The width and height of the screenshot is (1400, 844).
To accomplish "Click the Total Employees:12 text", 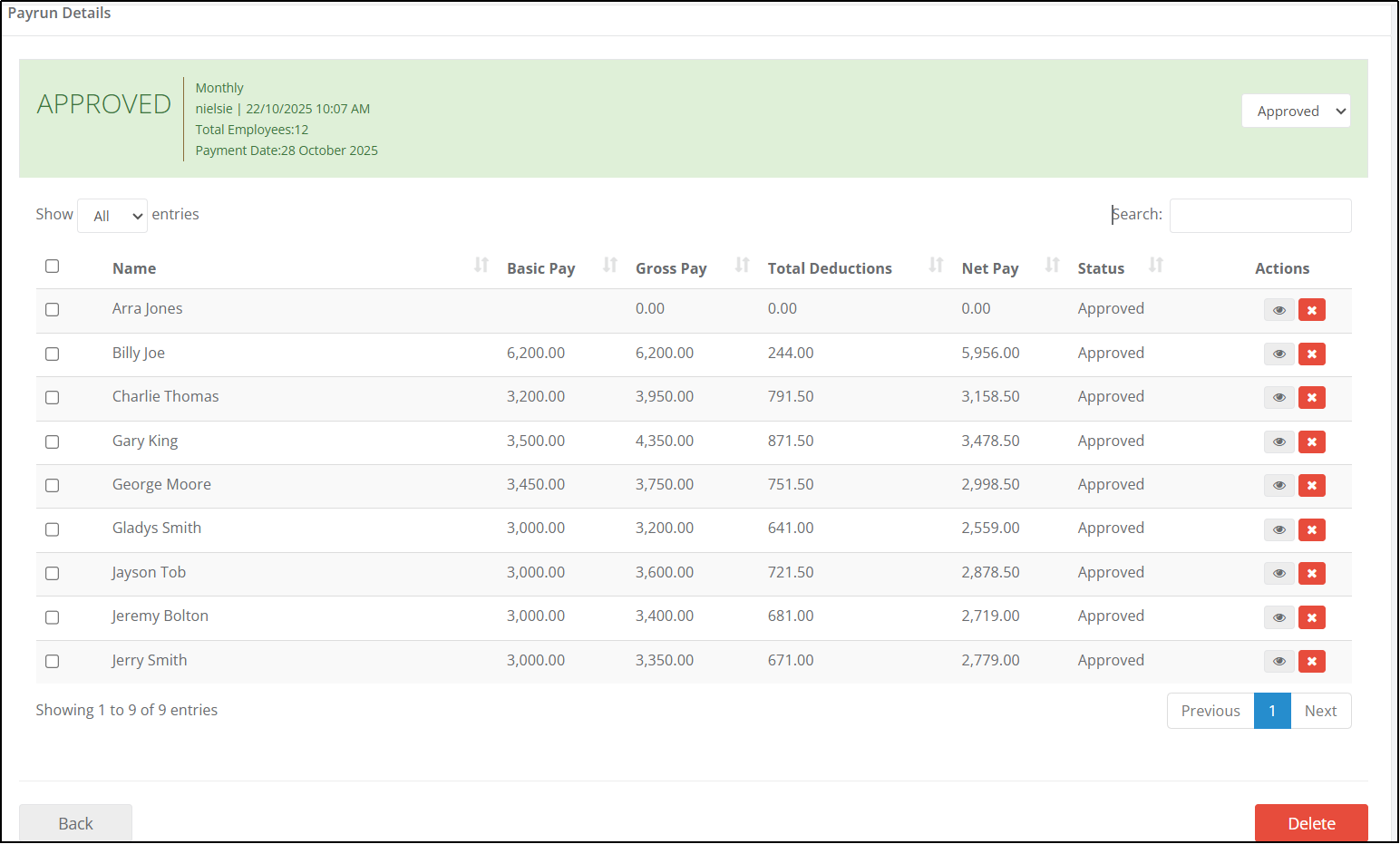I will pyautogui.click(x=252, y=130).
